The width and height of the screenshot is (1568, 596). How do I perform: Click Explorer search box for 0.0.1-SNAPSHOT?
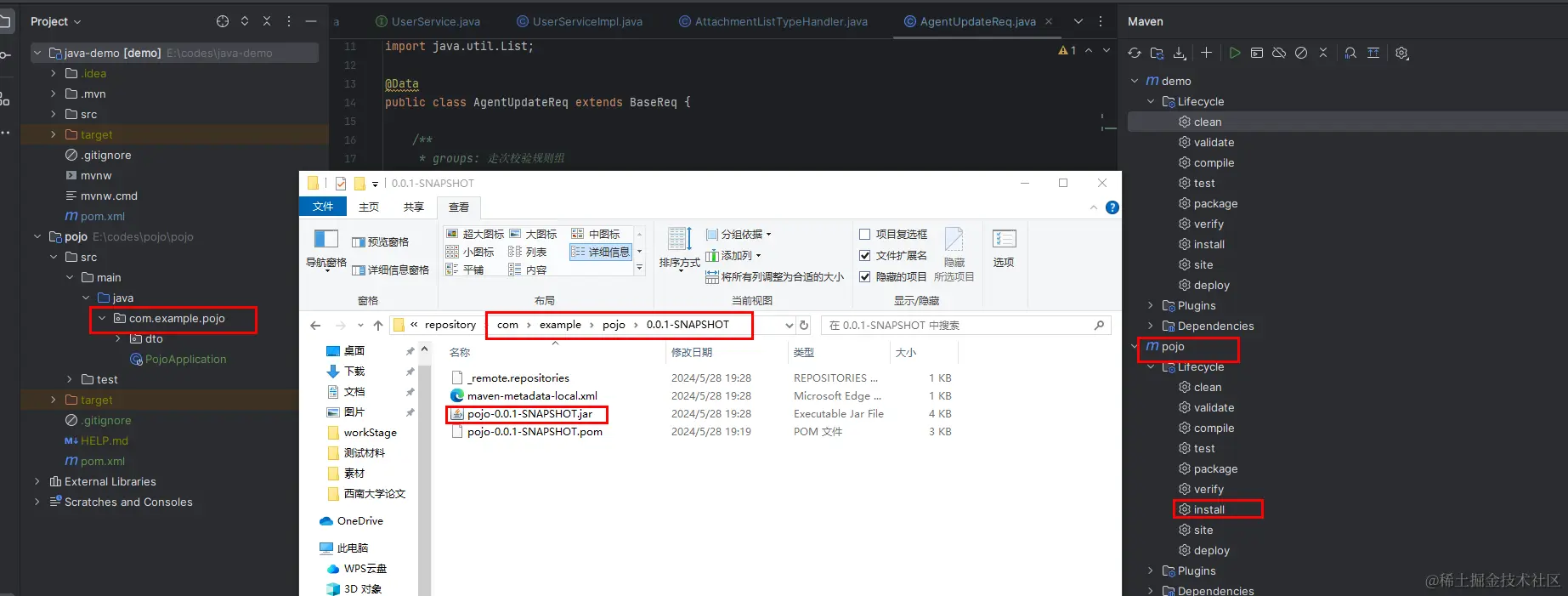[966, 325]
